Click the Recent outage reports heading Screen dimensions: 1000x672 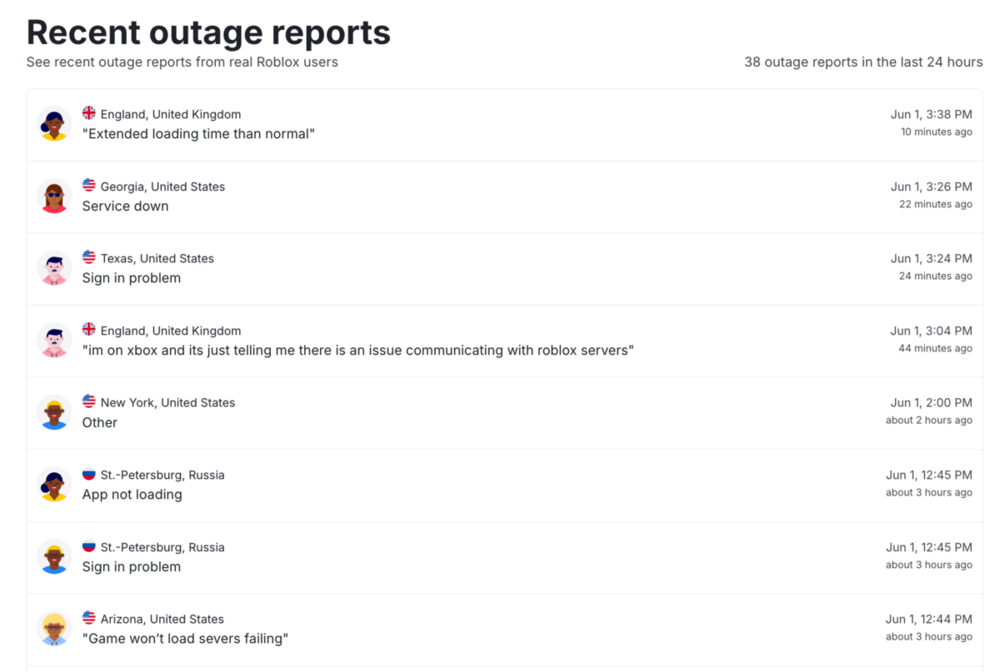[209, 33]
